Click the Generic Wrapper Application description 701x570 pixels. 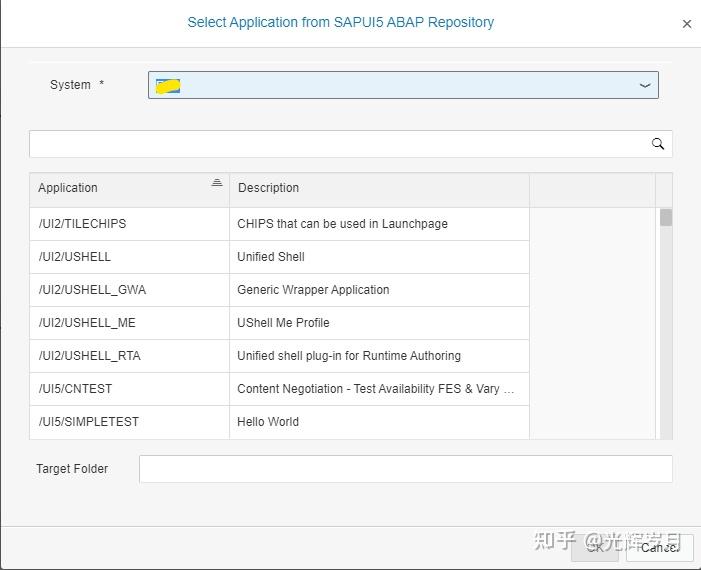click(x=313, y=290)
